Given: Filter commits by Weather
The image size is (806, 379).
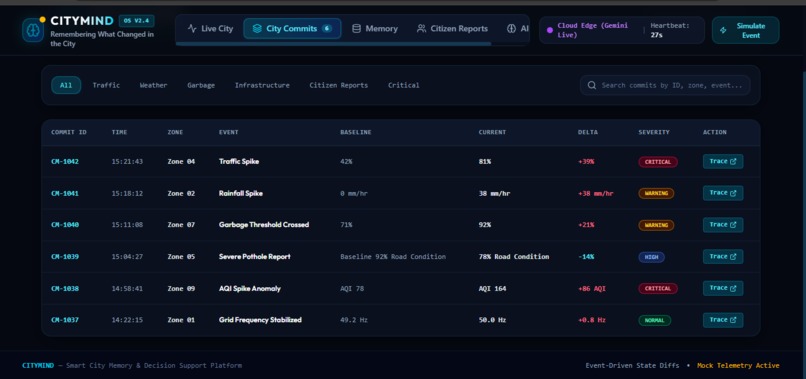Looking at the screenshot, I should (x=153, y=85).
